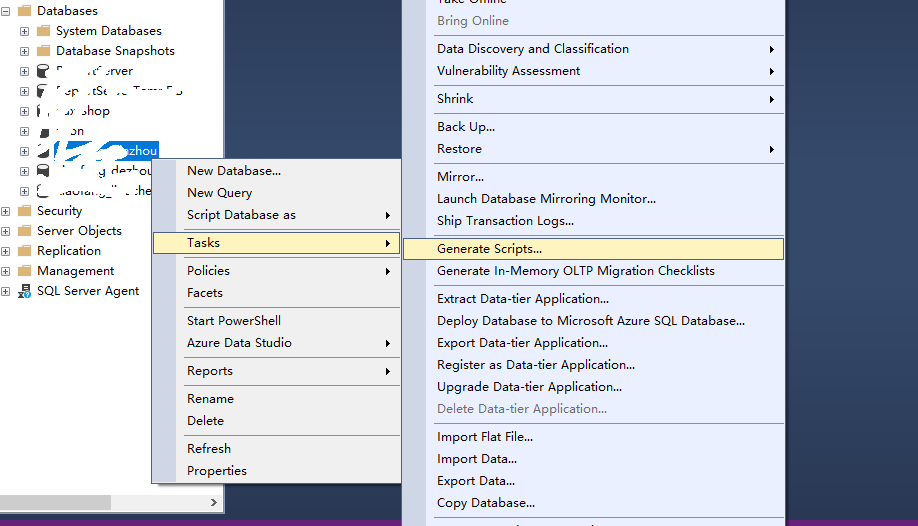Click the Security folder icon

[x=25, y=211]
